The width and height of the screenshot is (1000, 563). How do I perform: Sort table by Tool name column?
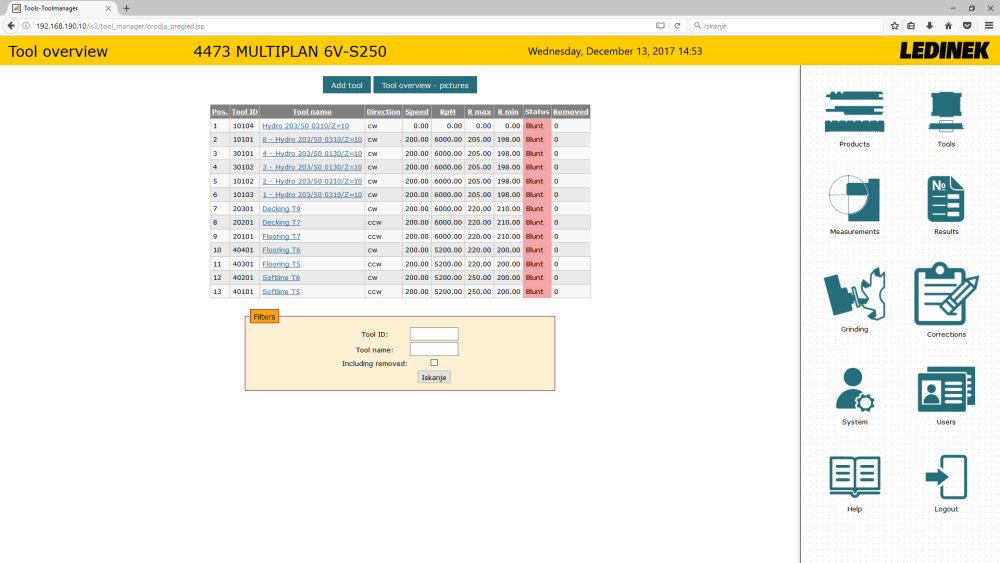[x=312, y=112]
